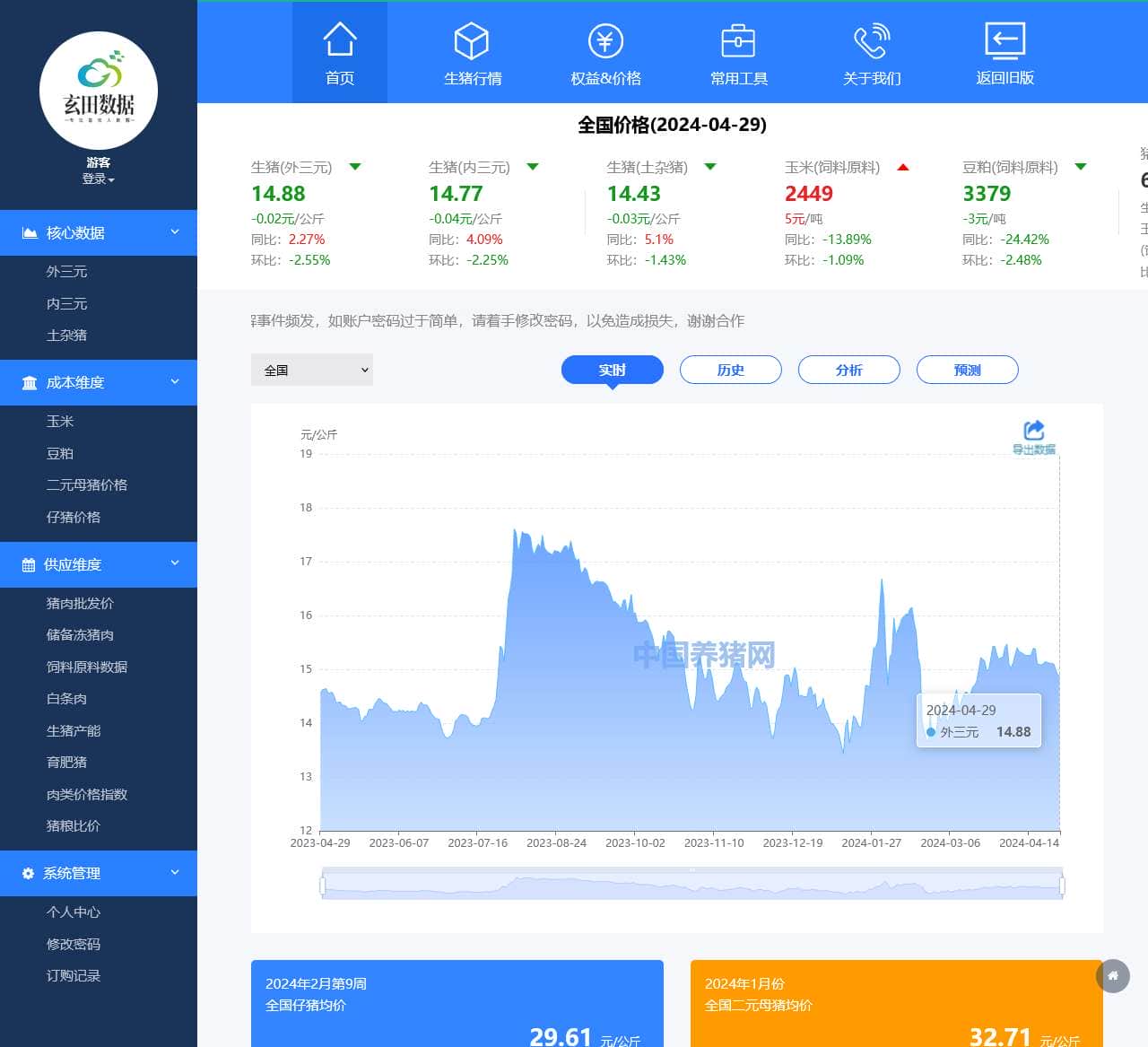Screen dimensions: 1148x1047
Task: Open 外三元 in the sidebar menu
Action: point(67,272)
